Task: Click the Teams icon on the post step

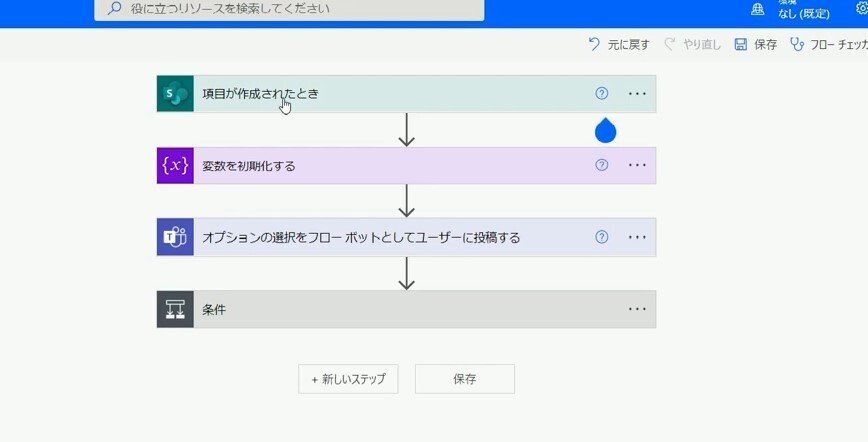Action: pyautogui.click(x=175, y=237)
